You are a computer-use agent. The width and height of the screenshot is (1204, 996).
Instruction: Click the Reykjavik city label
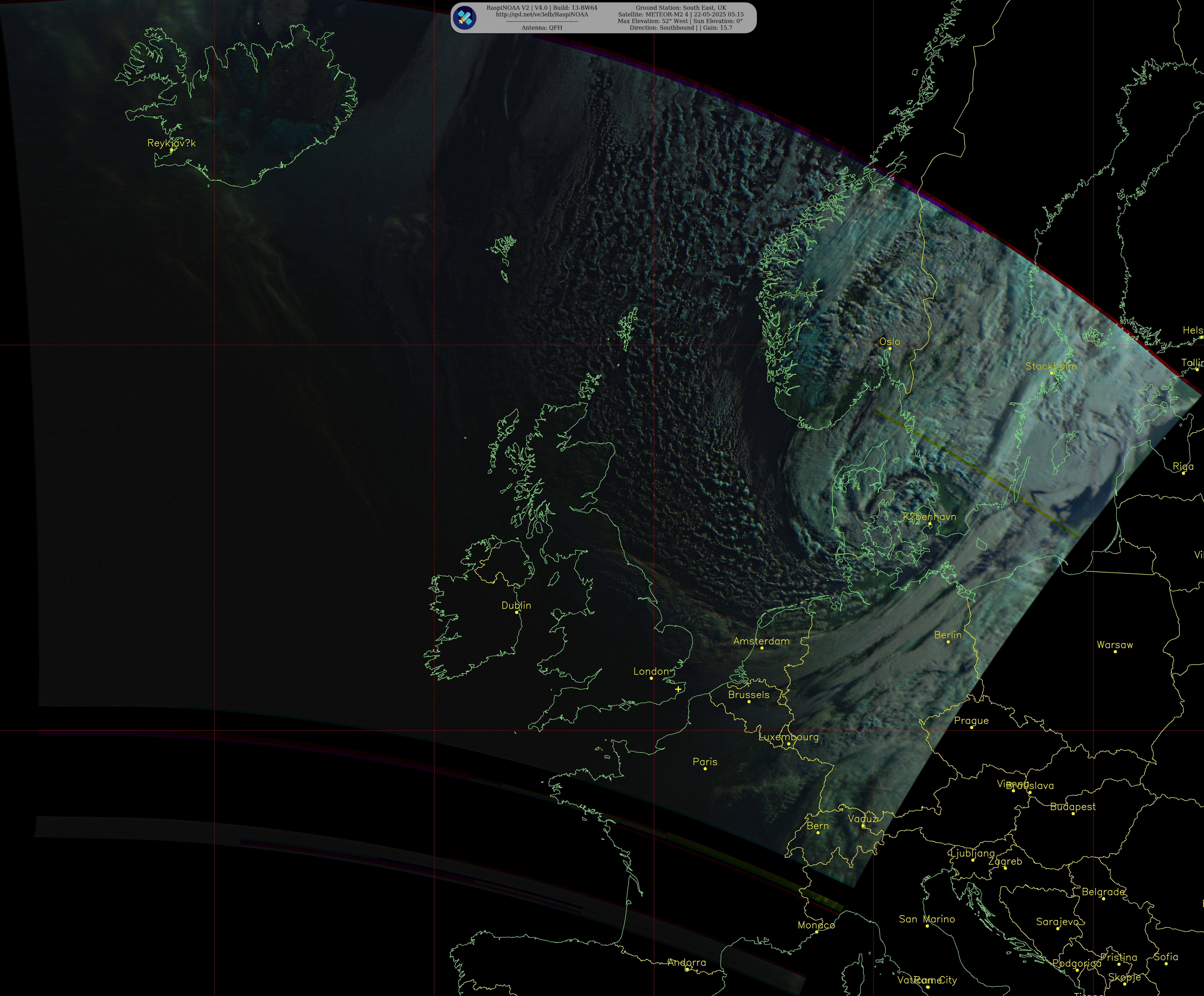click(x=171, y=143)
